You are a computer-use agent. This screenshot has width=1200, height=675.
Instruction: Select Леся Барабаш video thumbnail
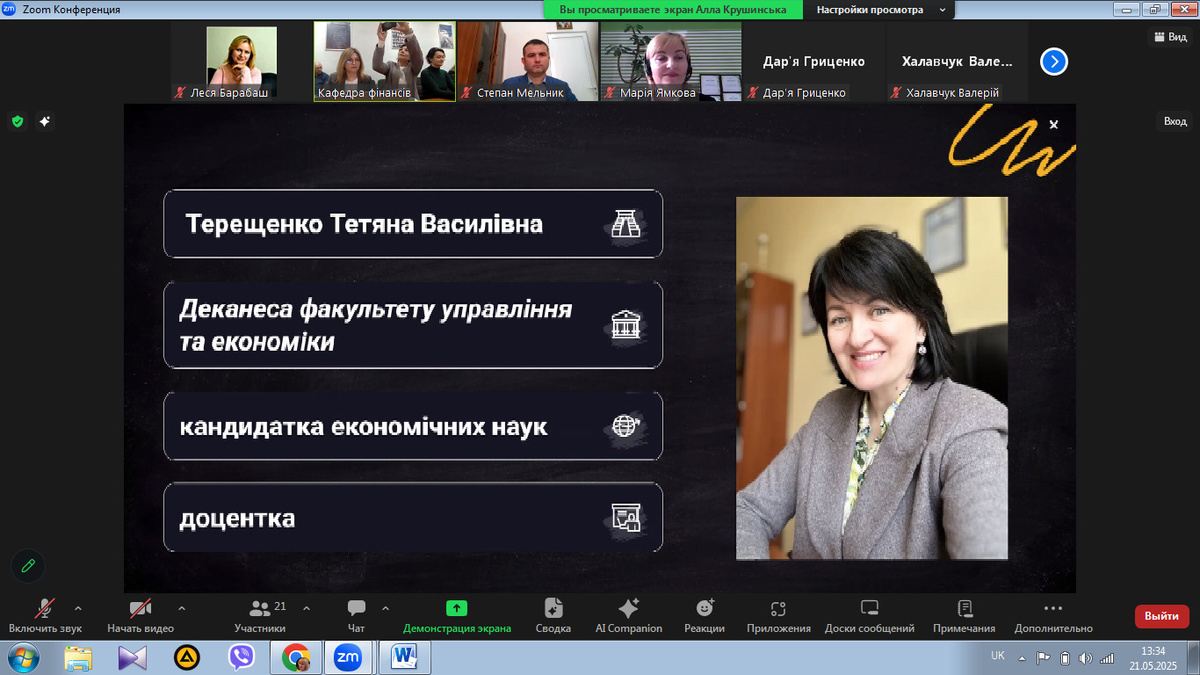[241, 62]
